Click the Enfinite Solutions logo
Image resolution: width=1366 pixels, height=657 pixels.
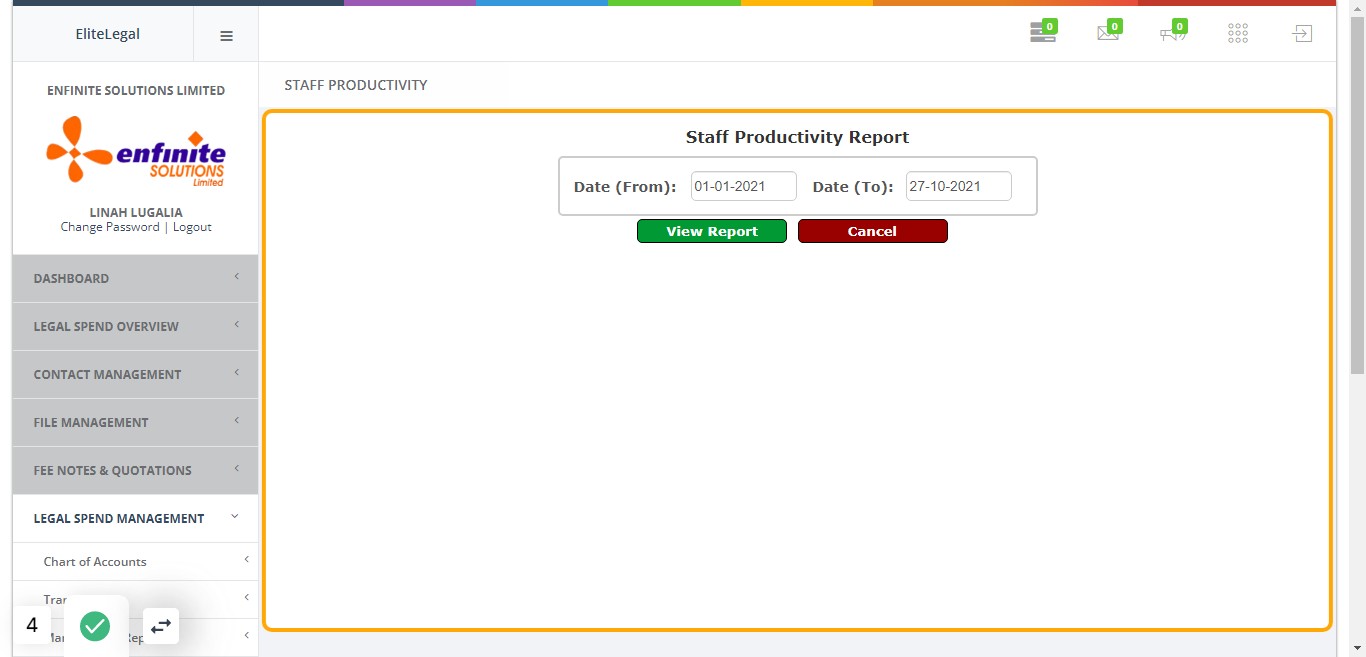(136, 152)
